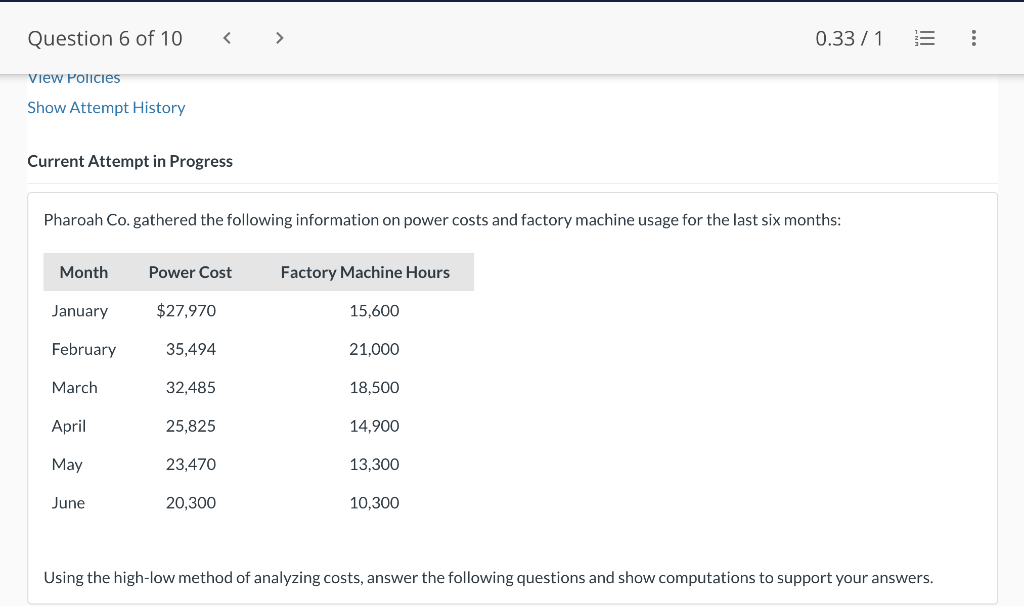This screenshot has width=1024, height=606.
Task: Select the 'Factory Machine Hours' column header
Action: (365, 272)
